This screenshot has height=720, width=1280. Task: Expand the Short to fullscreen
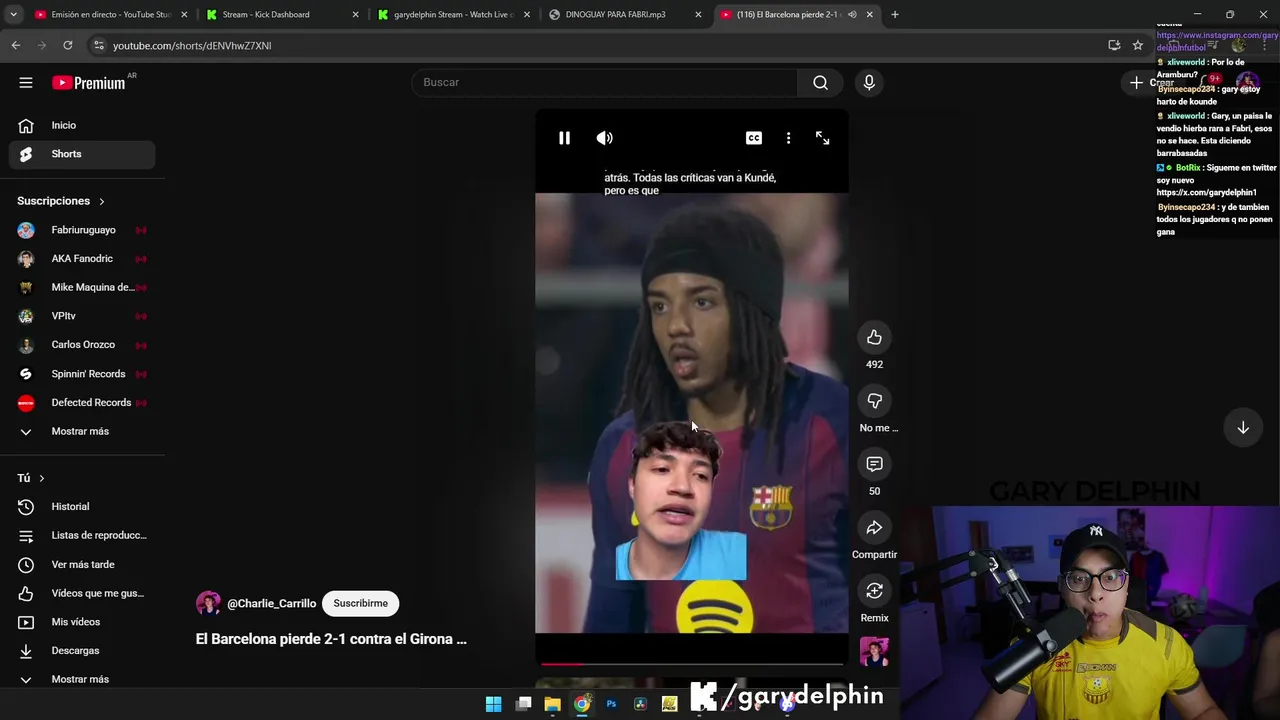pyautogui.click(x=822, y=138)
